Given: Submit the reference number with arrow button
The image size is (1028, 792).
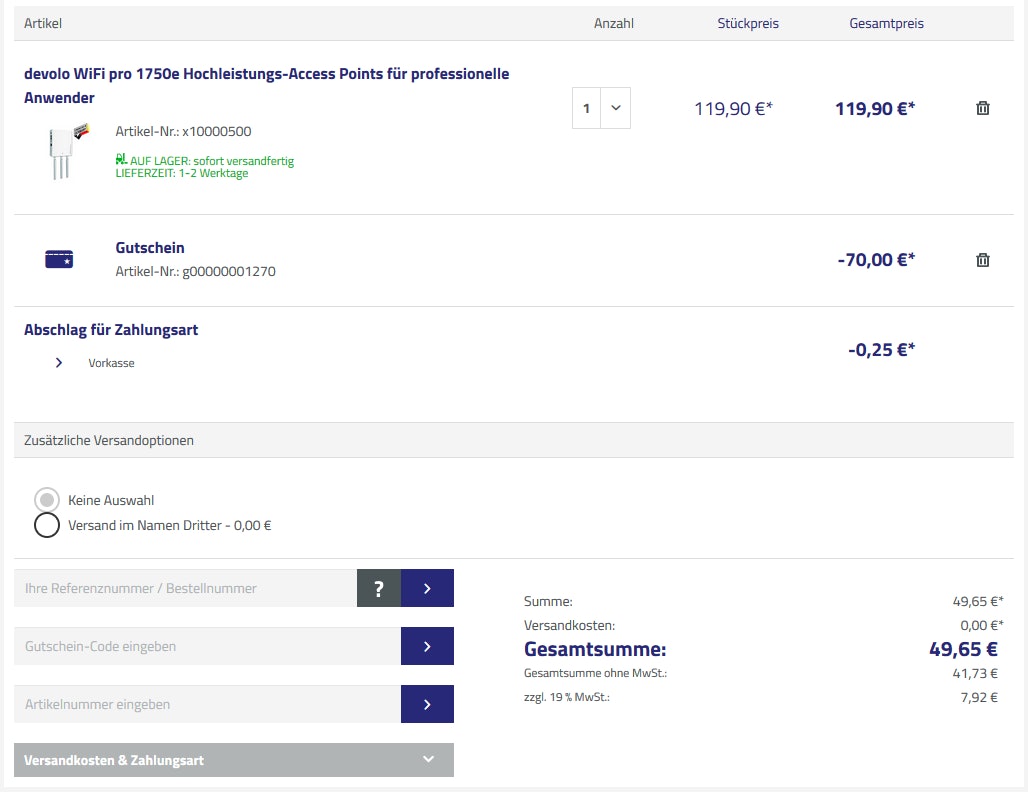Looking at the screenshot, I should (427, 588).
